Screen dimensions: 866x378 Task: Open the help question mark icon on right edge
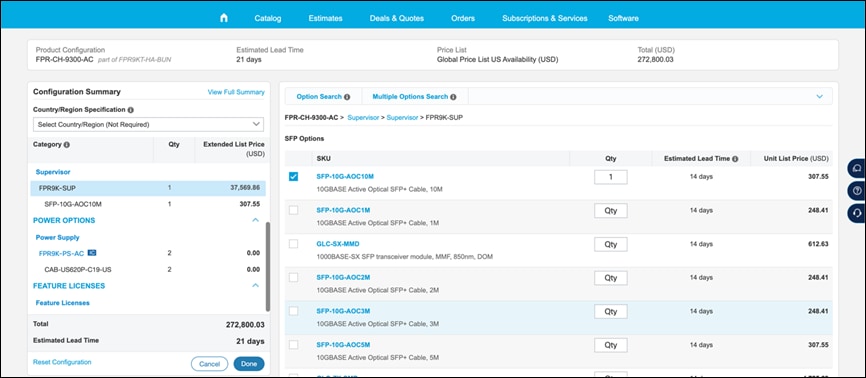click(x=857, y=191)
